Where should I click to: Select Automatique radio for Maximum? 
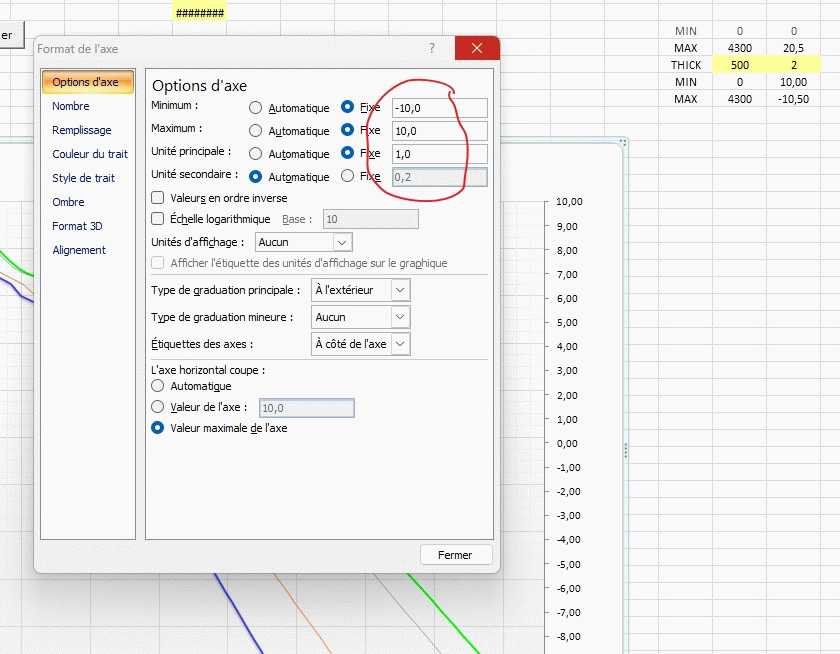(256, 131)
